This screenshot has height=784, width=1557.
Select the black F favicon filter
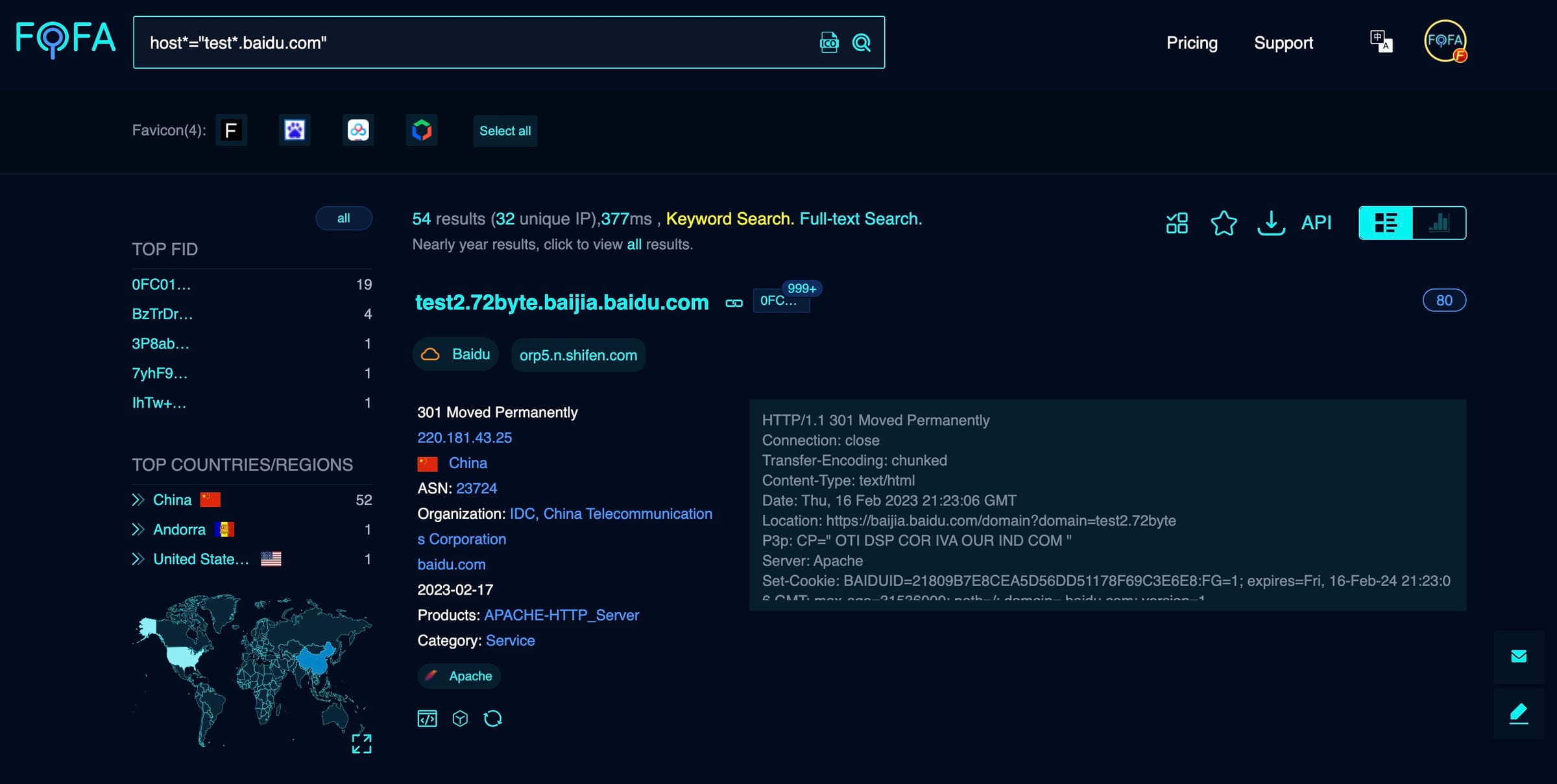pos(232,130)
